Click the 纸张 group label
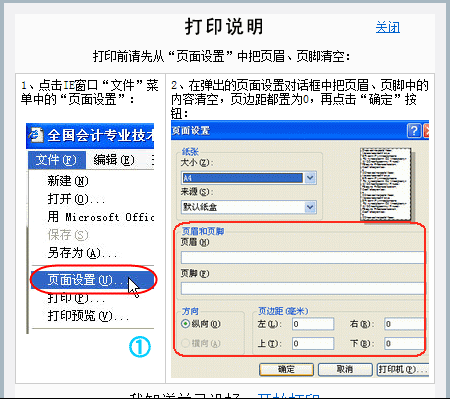This screenshot has height=399, width=450. click(190, 152)
